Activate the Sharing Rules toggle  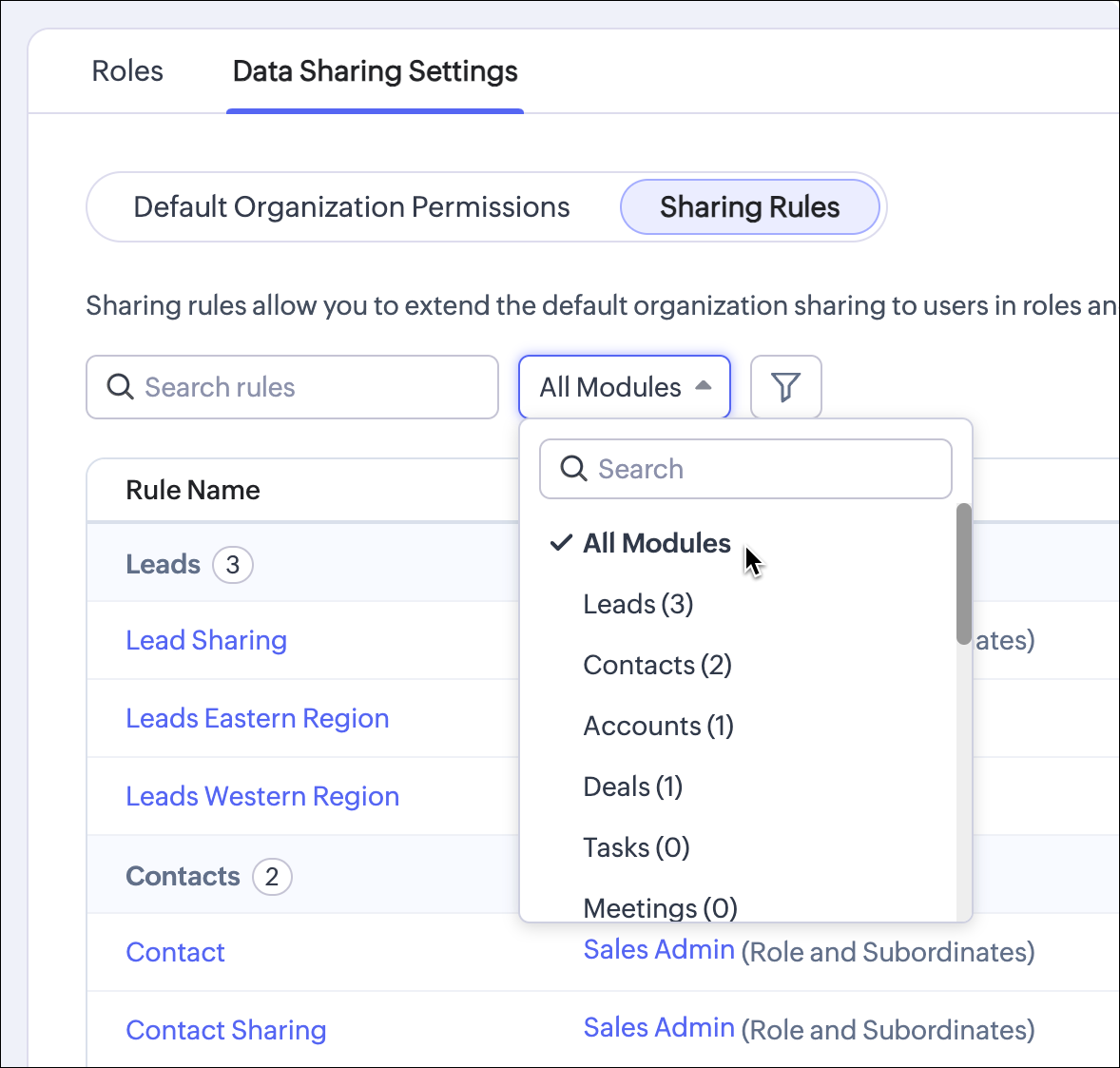(x=749, y=207)
